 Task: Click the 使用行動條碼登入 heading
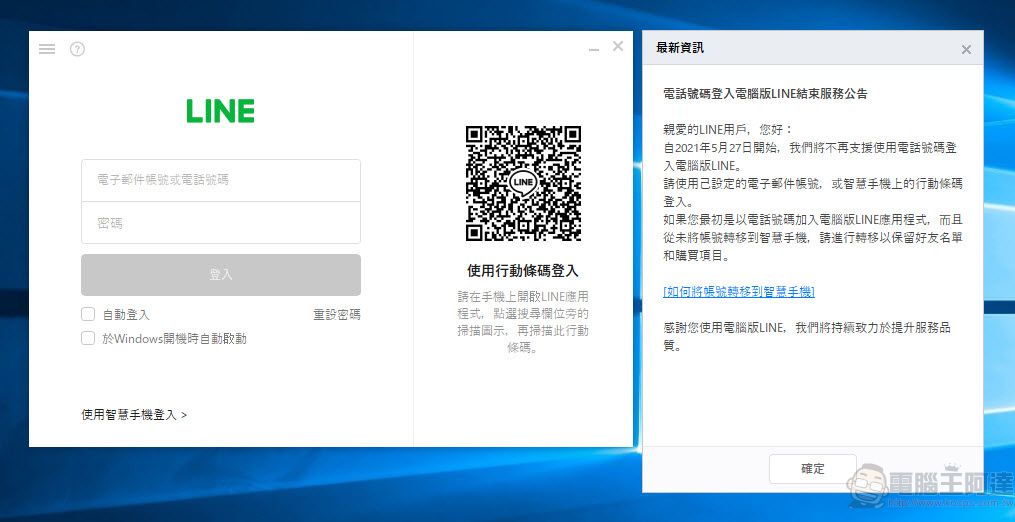[x=523, y=270]
